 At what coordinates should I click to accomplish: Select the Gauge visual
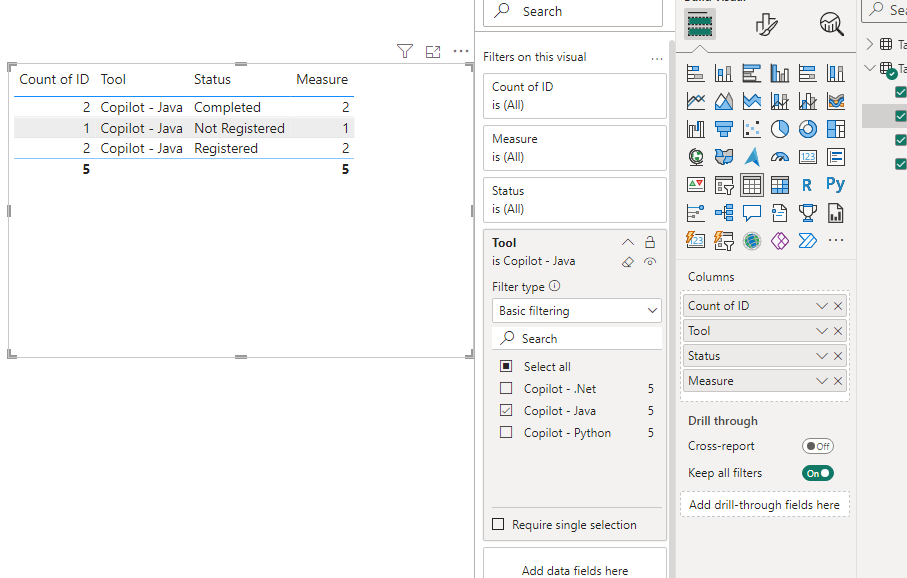click(780, 157)
